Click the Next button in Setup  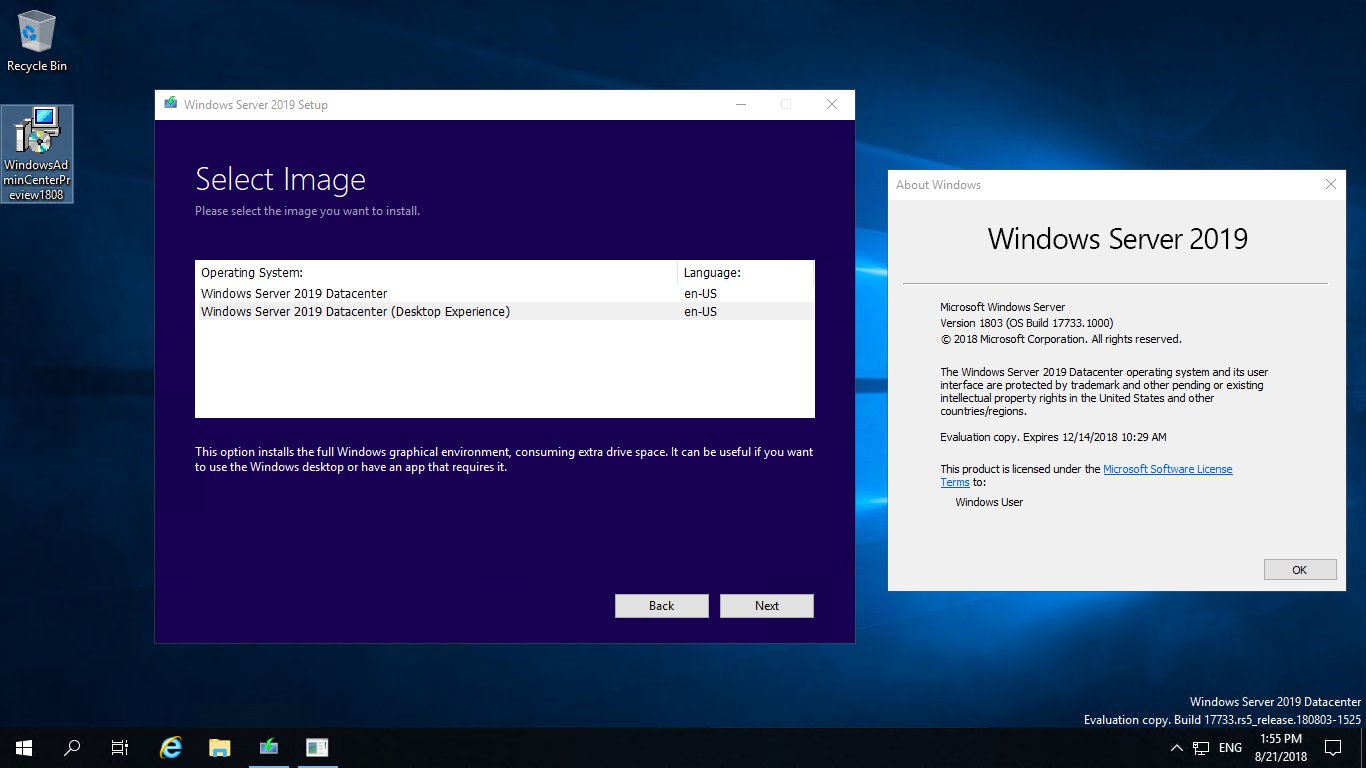click(x=767, y=606)
